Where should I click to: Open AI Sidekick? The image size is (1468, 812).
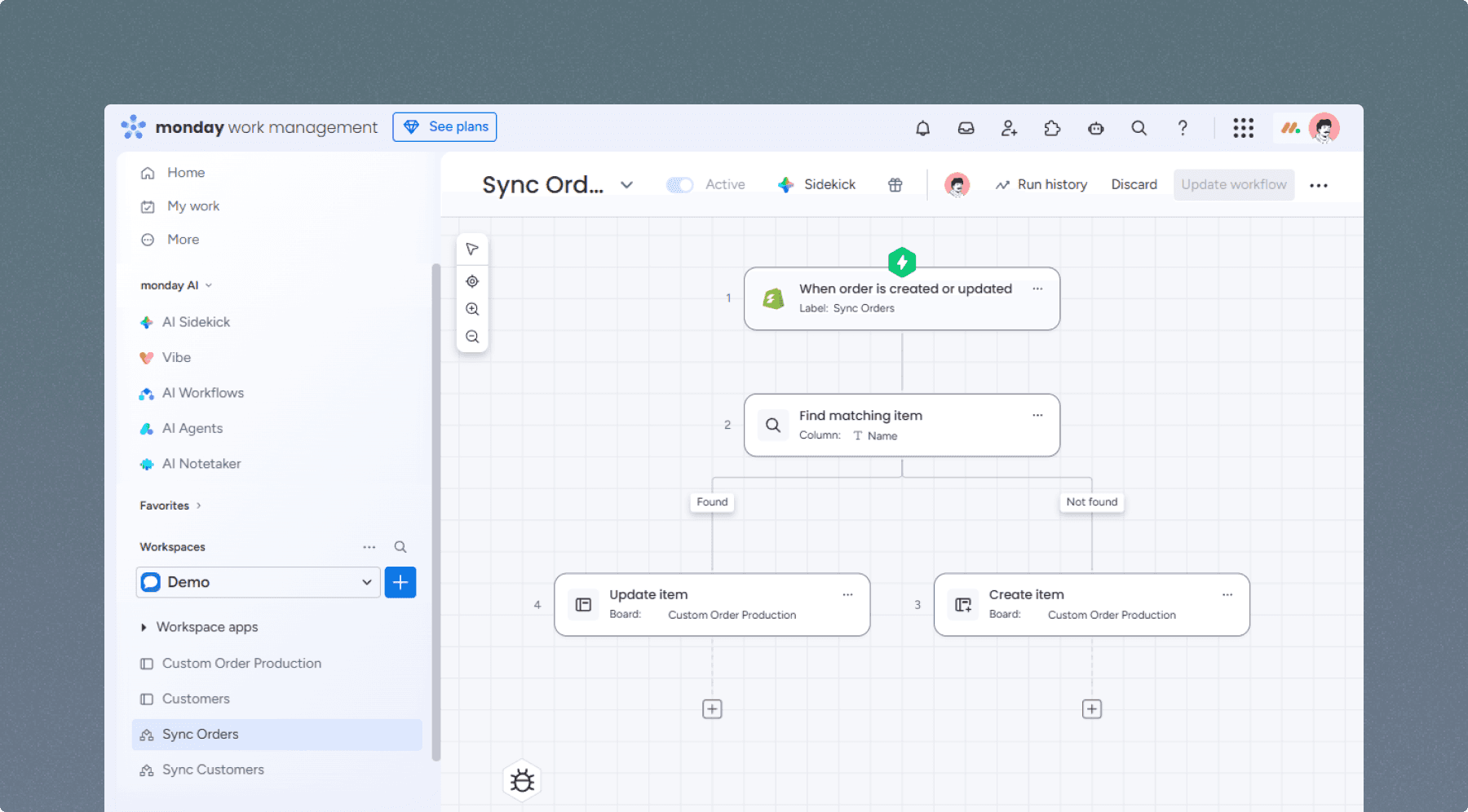click(196, 322)
